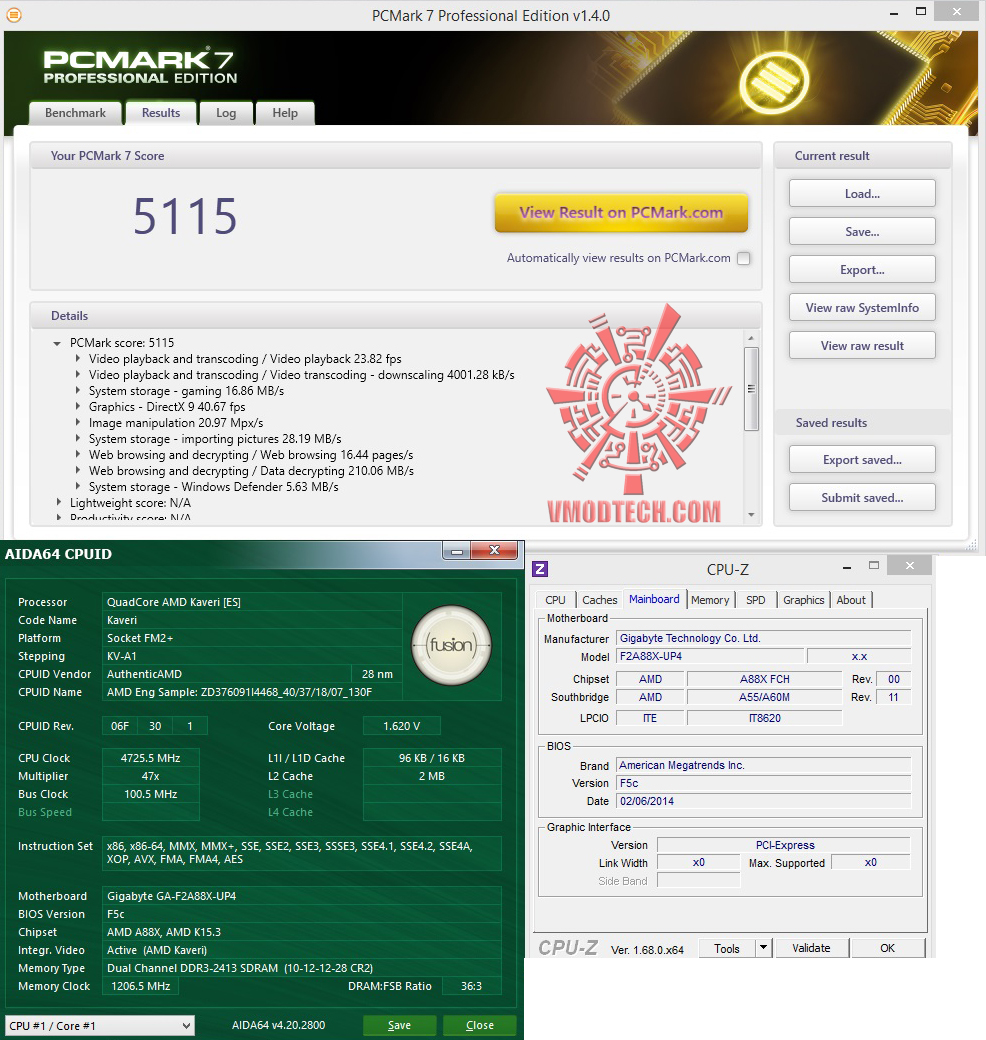The image size is (986, 1040).
Task: Click Save button in AIDA64 CPUID
Action: pyautogui.click(x=399, y=1025)
